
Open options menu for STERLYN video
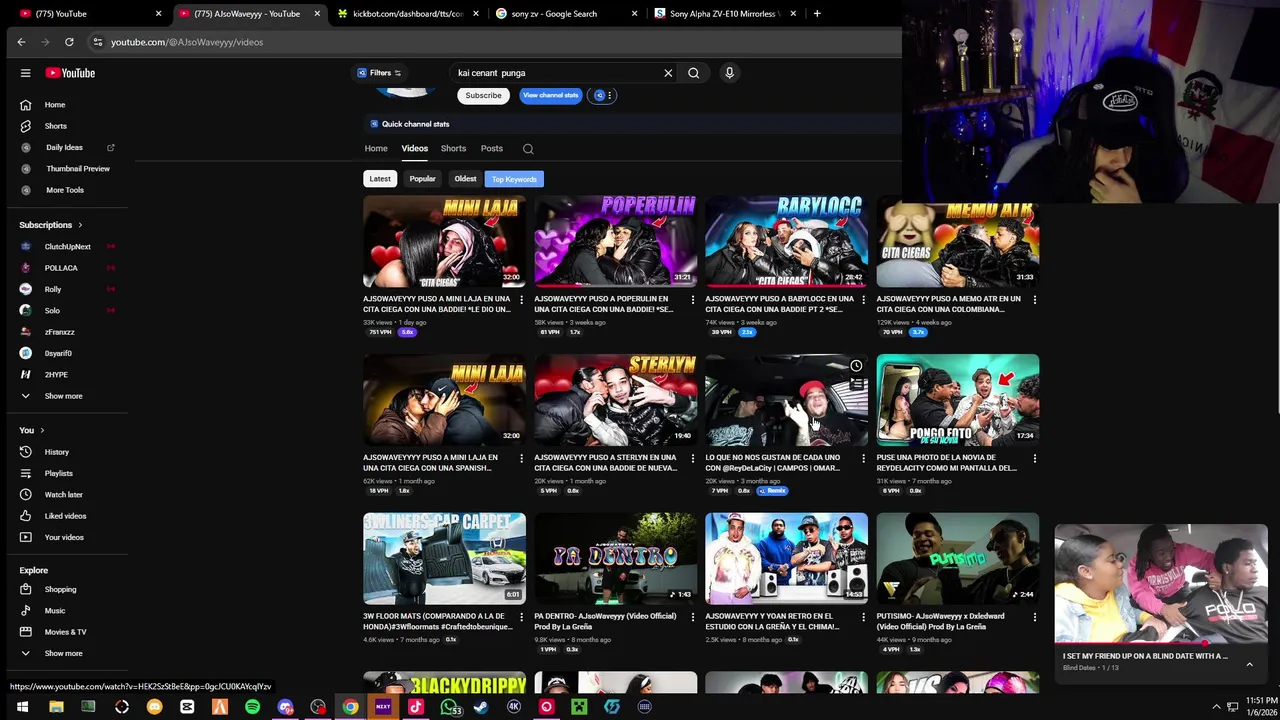692,458
